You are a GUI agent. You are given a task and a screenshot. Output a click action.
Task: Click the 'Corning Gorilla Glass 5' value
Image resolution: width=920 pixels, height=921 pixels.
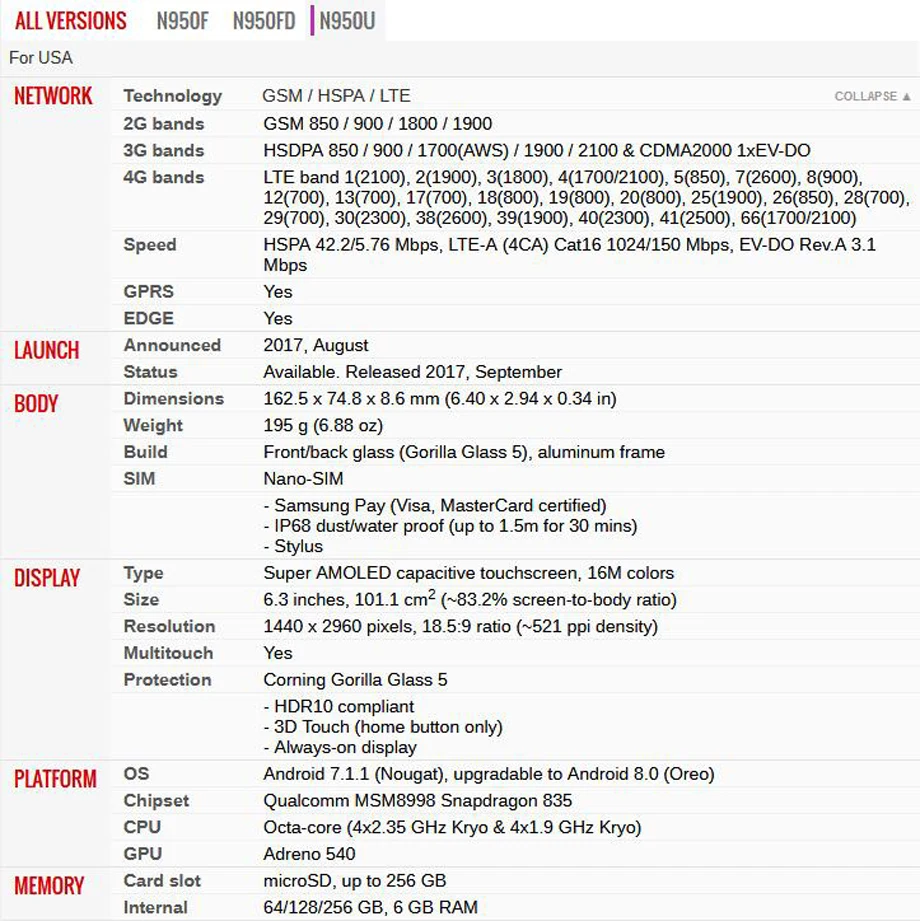[x=355, y=680]
